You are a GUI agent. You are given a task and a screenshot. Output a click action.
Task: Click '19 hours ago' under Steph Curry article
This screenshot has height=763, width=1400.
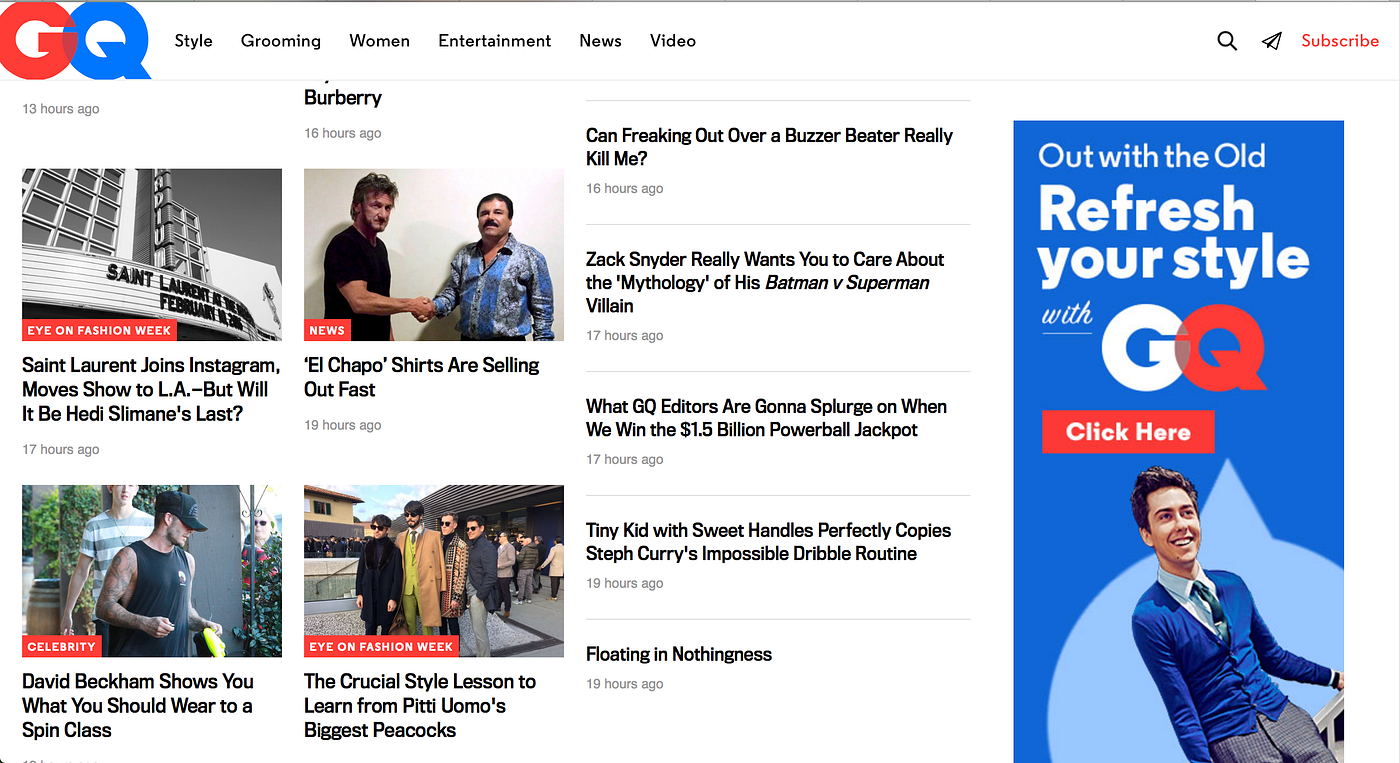tap(625, 583)
